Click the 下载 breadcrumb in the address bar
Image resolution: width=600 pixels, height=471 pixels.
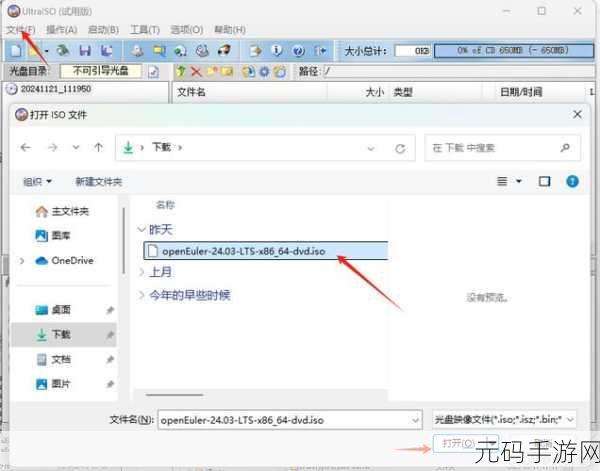click(x=161, y=147)
